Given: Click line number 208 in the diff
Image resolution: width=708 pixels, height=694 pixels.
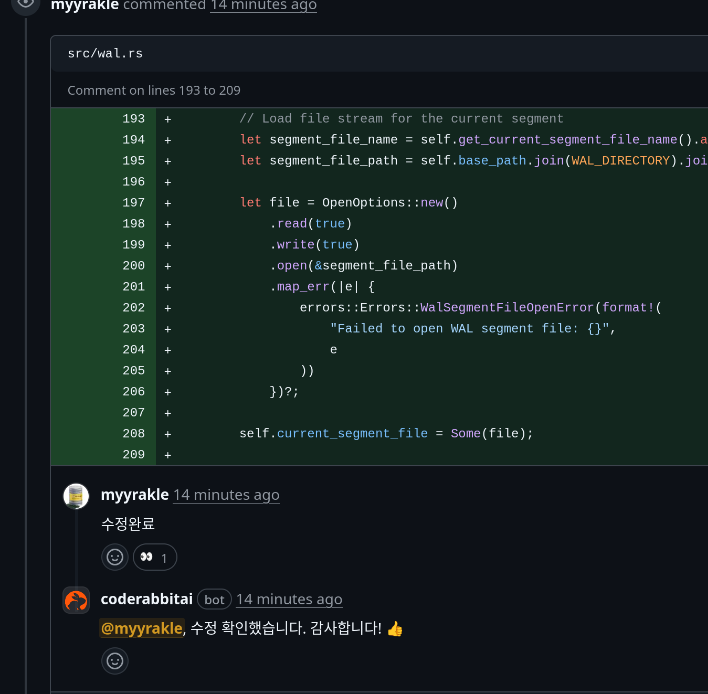Looking at the screenshot, I should 134,434.
